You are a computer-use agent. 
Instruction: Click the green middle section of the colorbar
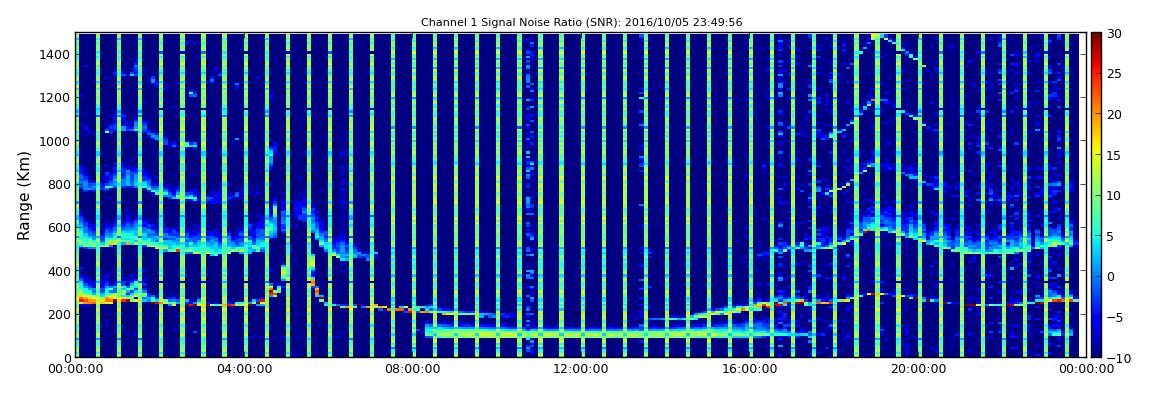(x=1096, y=195)
